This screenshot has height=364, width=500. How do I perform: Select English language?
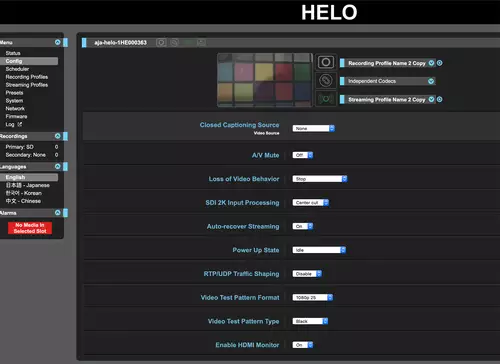point(29,177)
